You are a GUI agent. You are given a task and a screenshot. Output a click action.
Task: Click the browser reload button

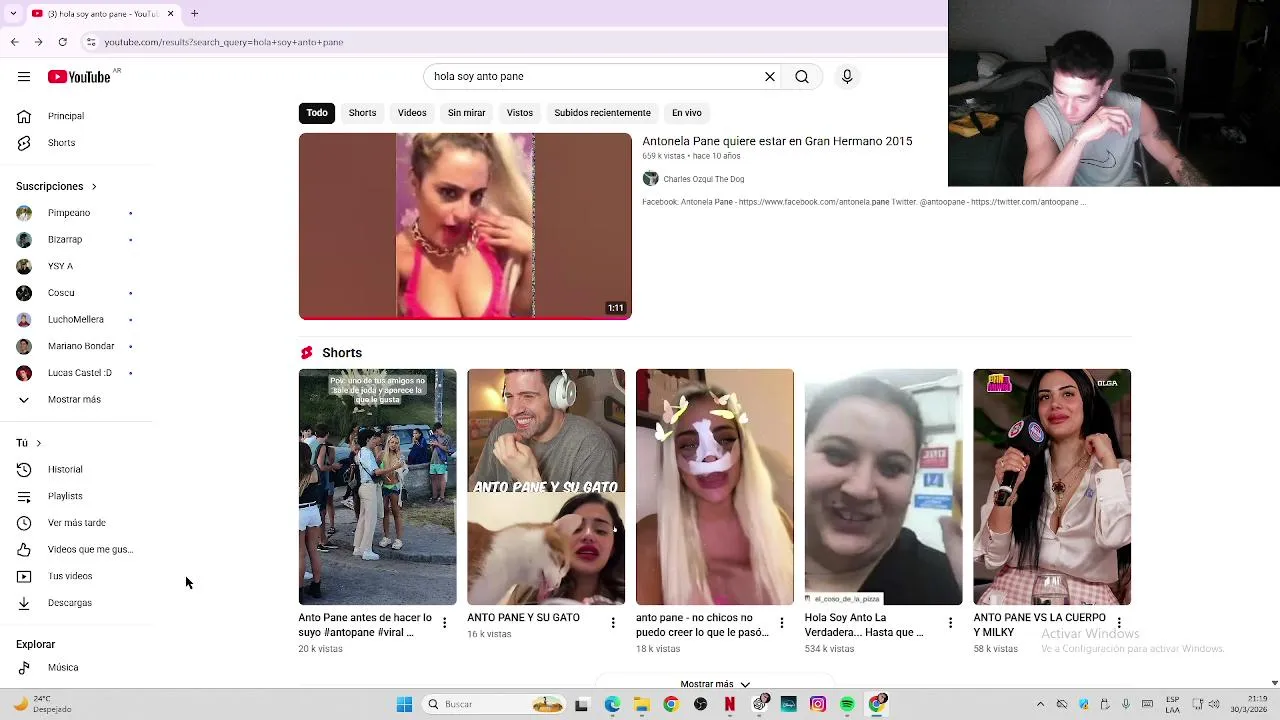(x=62, y=42)
